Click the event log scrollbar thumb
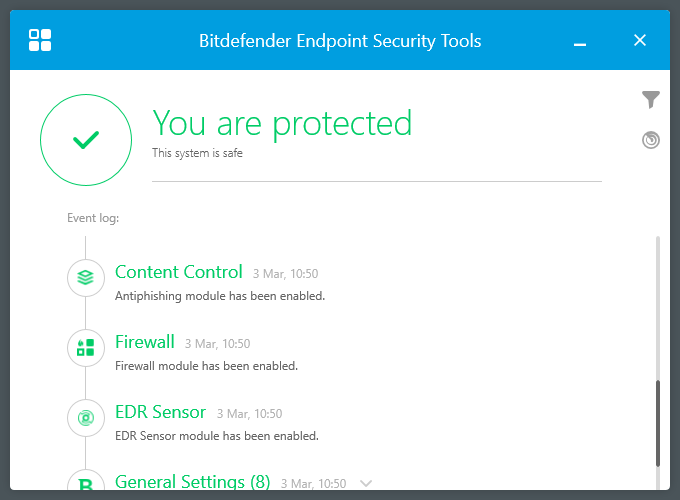This screenshot has width=680, height=500. pos(657,422)
